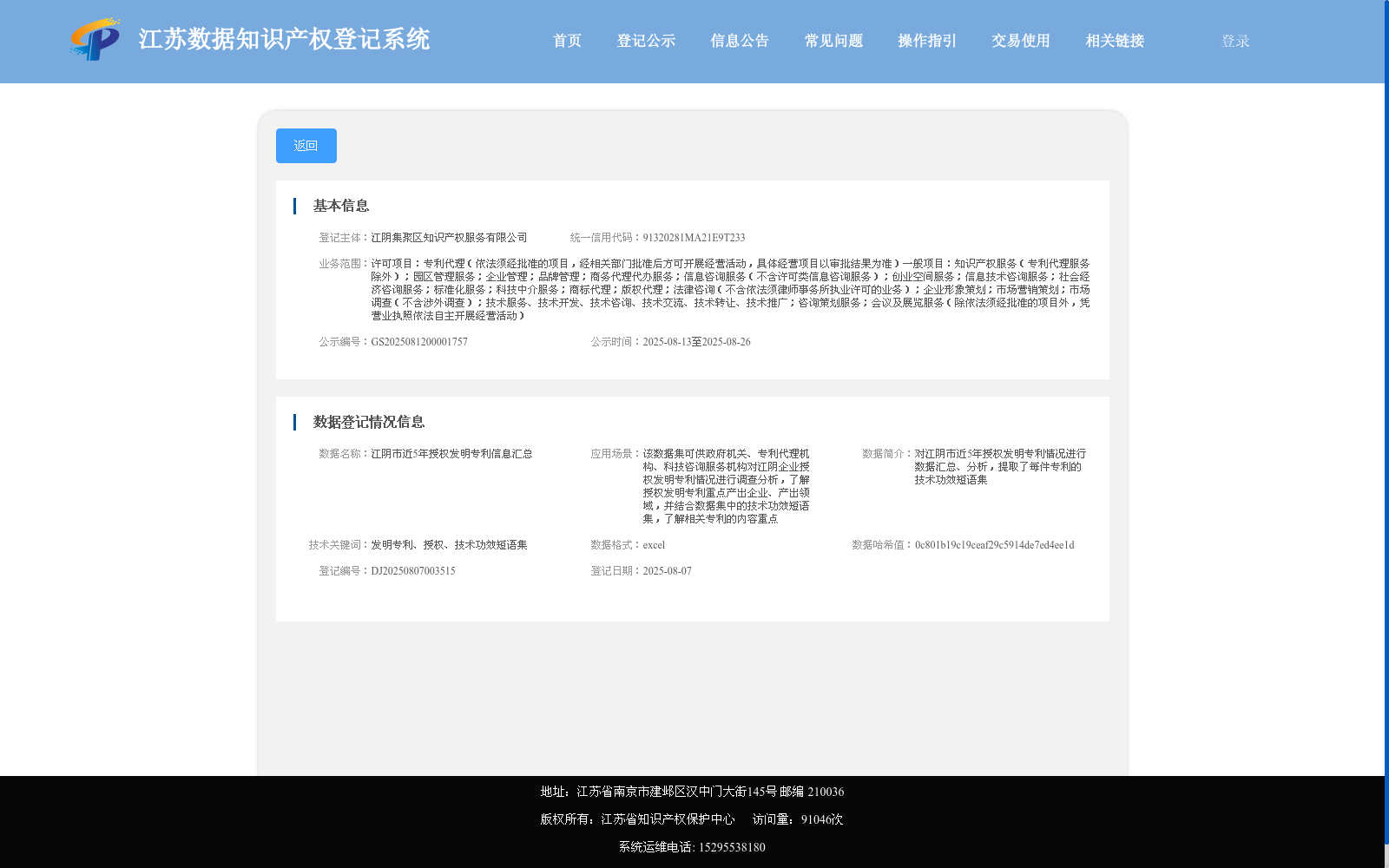The width and height of the screenshot is (1389, 868).
Task: Open the 首页 menu item
Action: 567,41
